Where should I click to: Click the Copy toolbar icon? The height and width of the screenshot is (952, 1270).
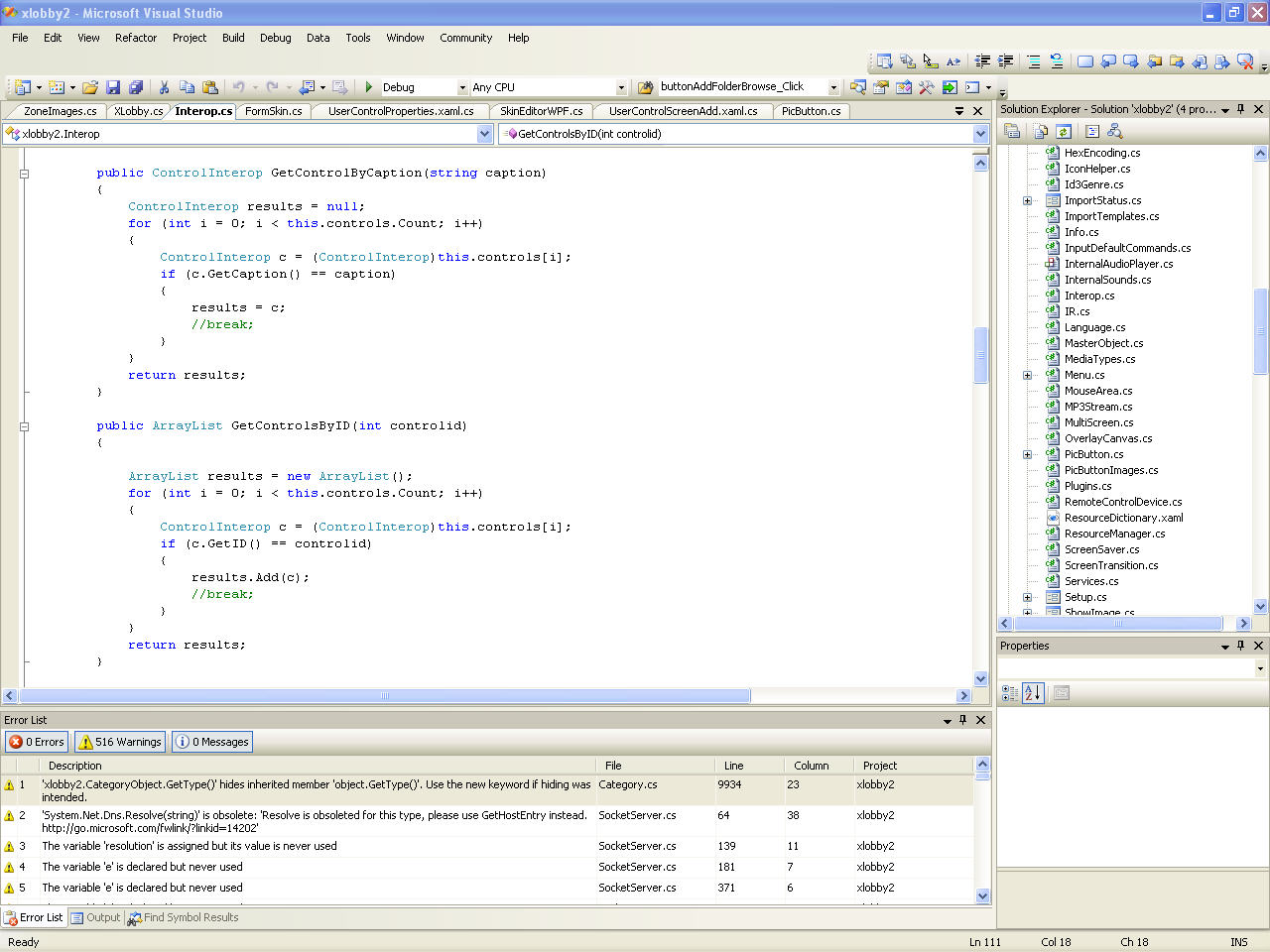coord(187,87)
